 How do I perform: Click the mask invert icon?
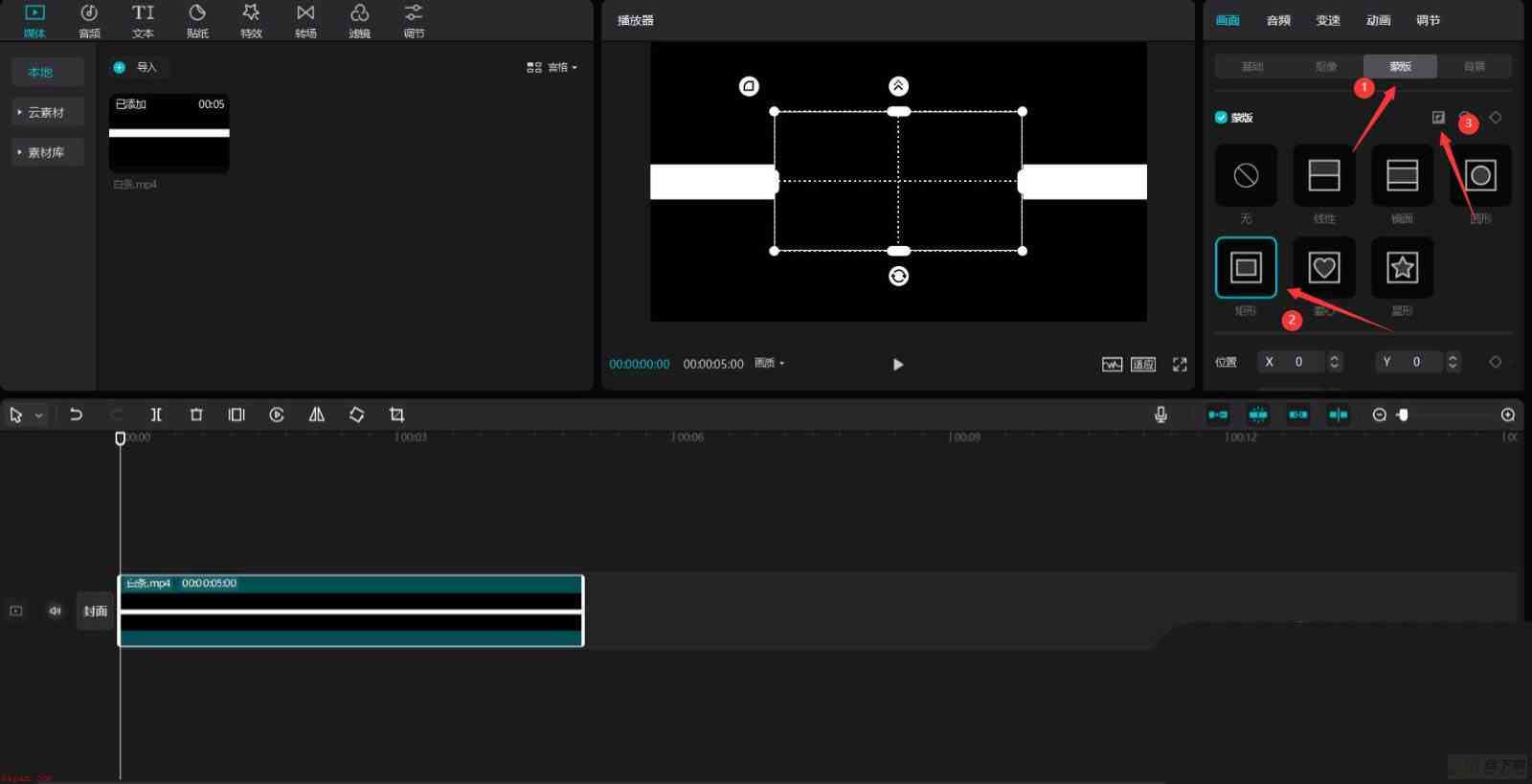coord(1438,117)
